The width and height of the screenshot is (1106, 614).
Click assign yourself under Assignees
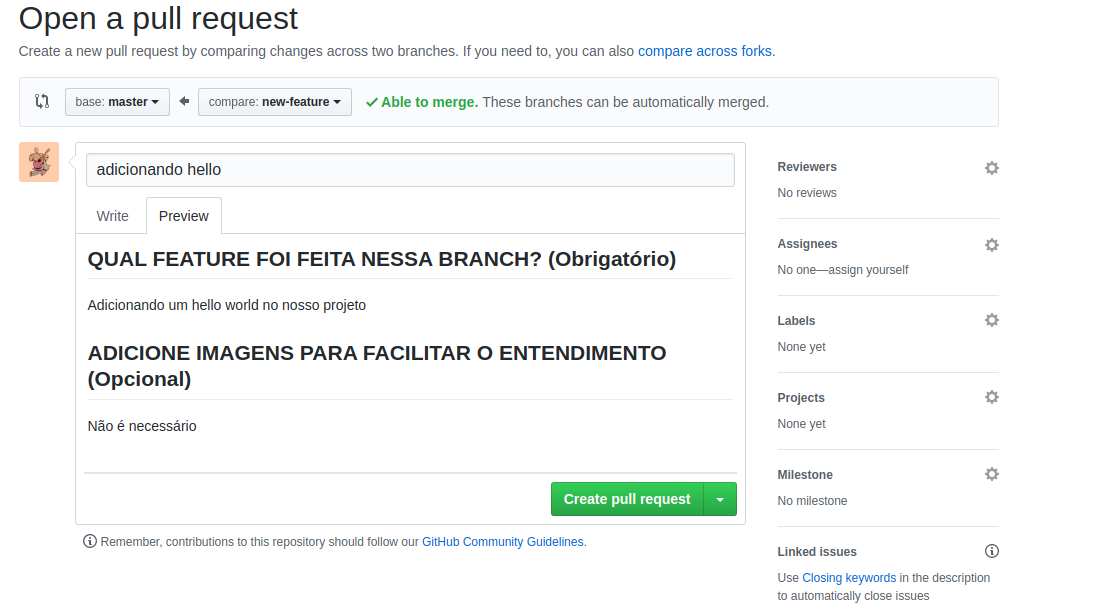[x=867, y=269]
